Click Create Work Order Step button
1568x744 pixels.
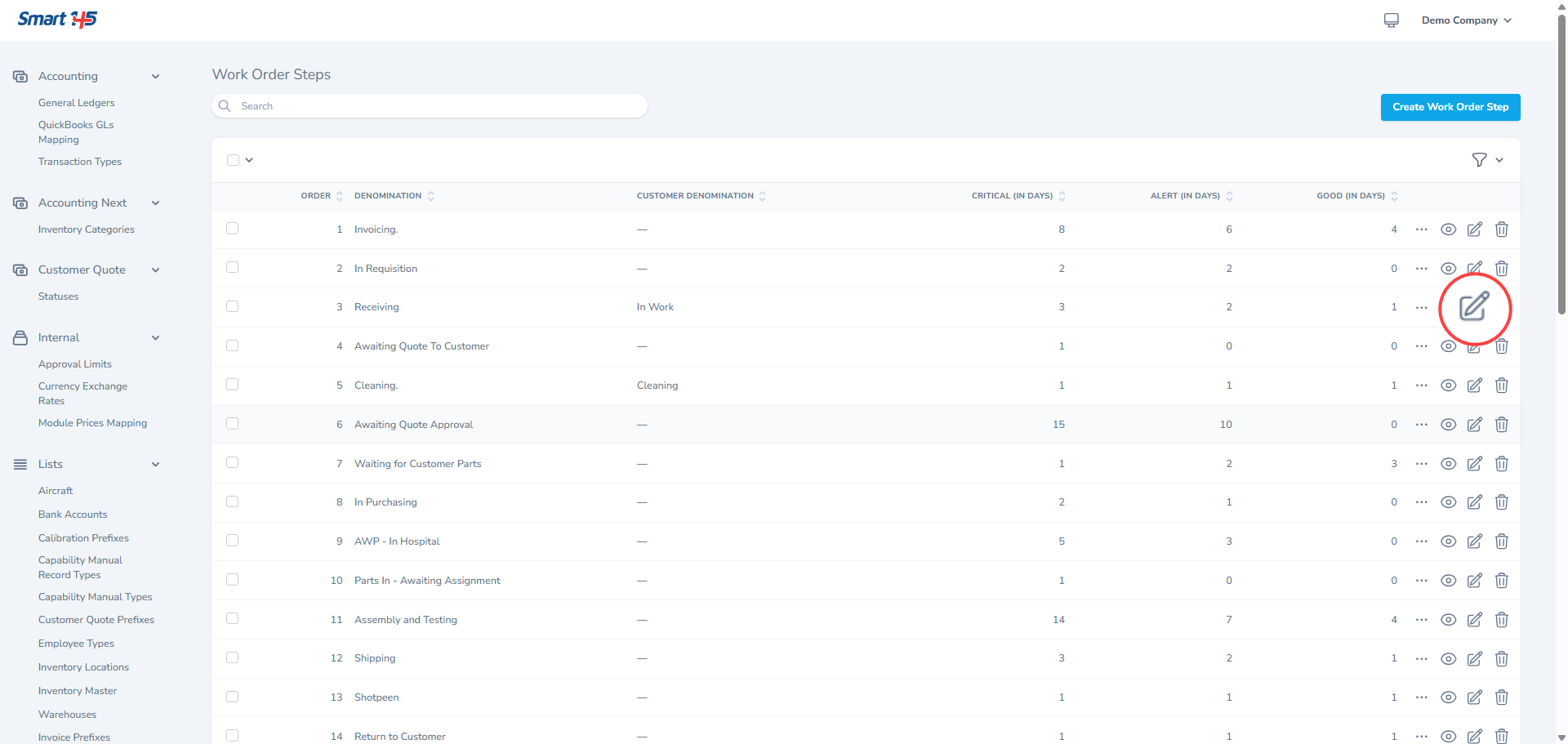pos(1450,107)
